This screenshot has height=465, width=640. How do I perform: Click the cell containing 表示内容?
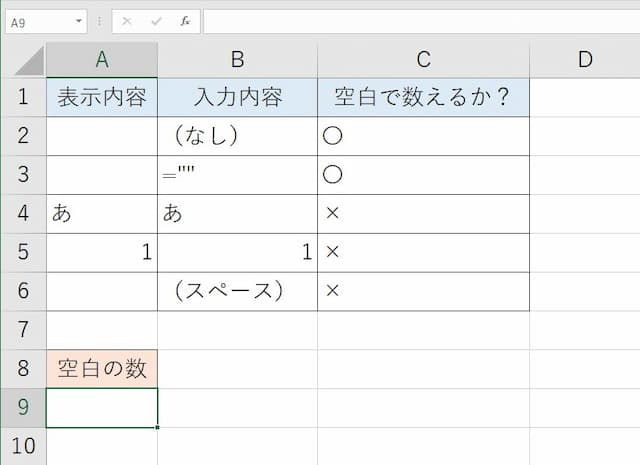tap(102, 97)
